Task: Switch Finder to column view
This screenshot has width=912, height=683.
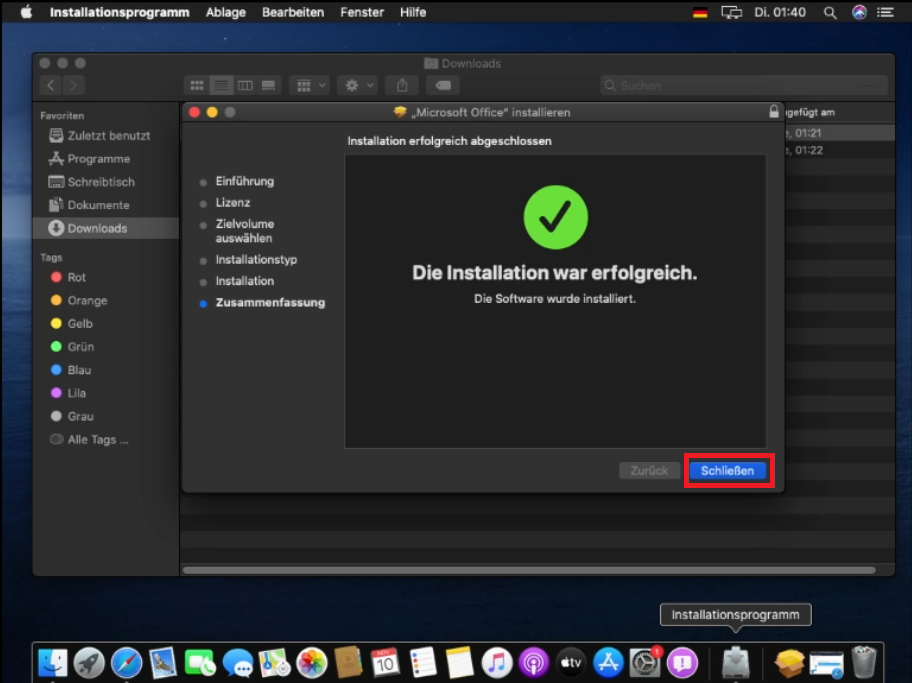Action: coord(245,86)
